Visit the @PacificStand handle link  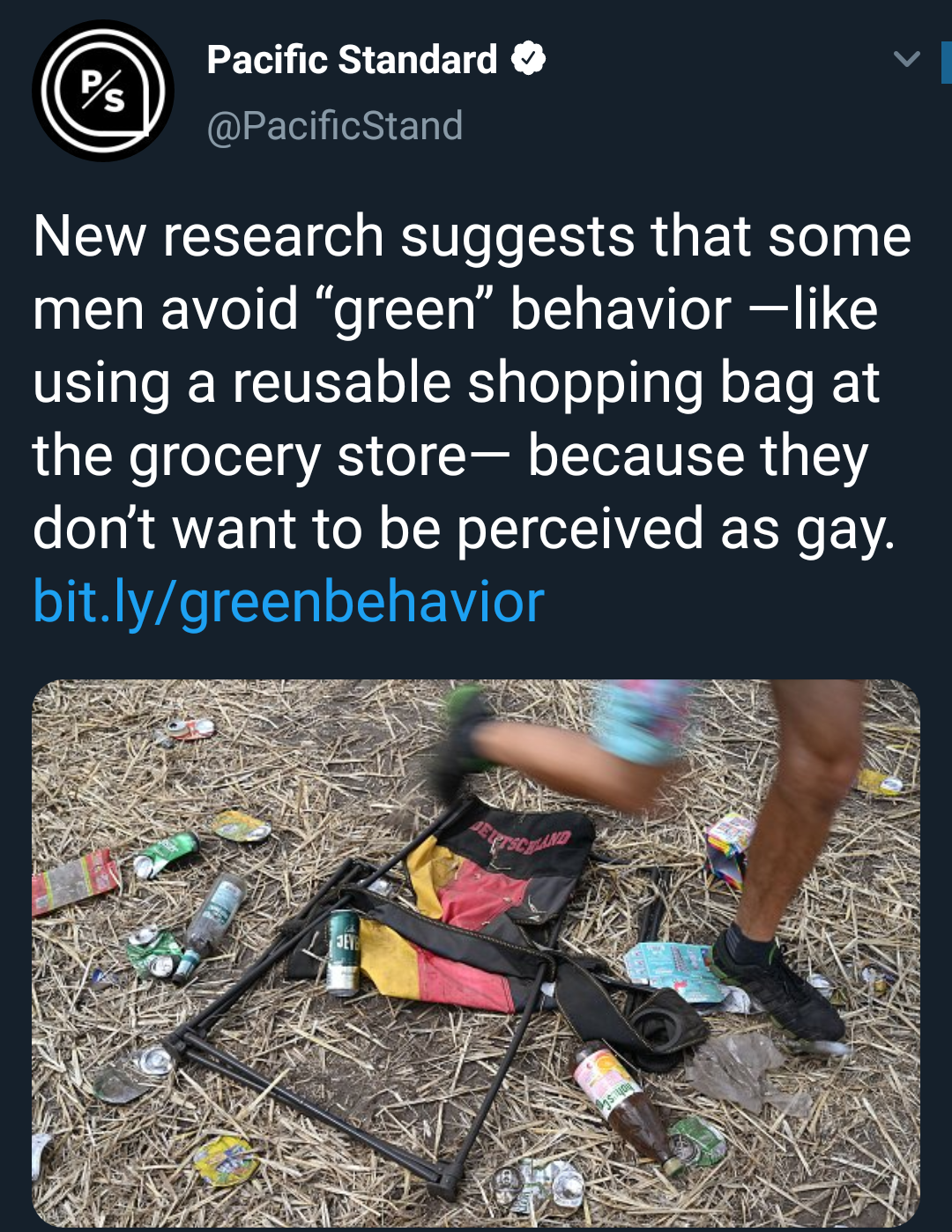pyautogui.click(x=335, y=125)
